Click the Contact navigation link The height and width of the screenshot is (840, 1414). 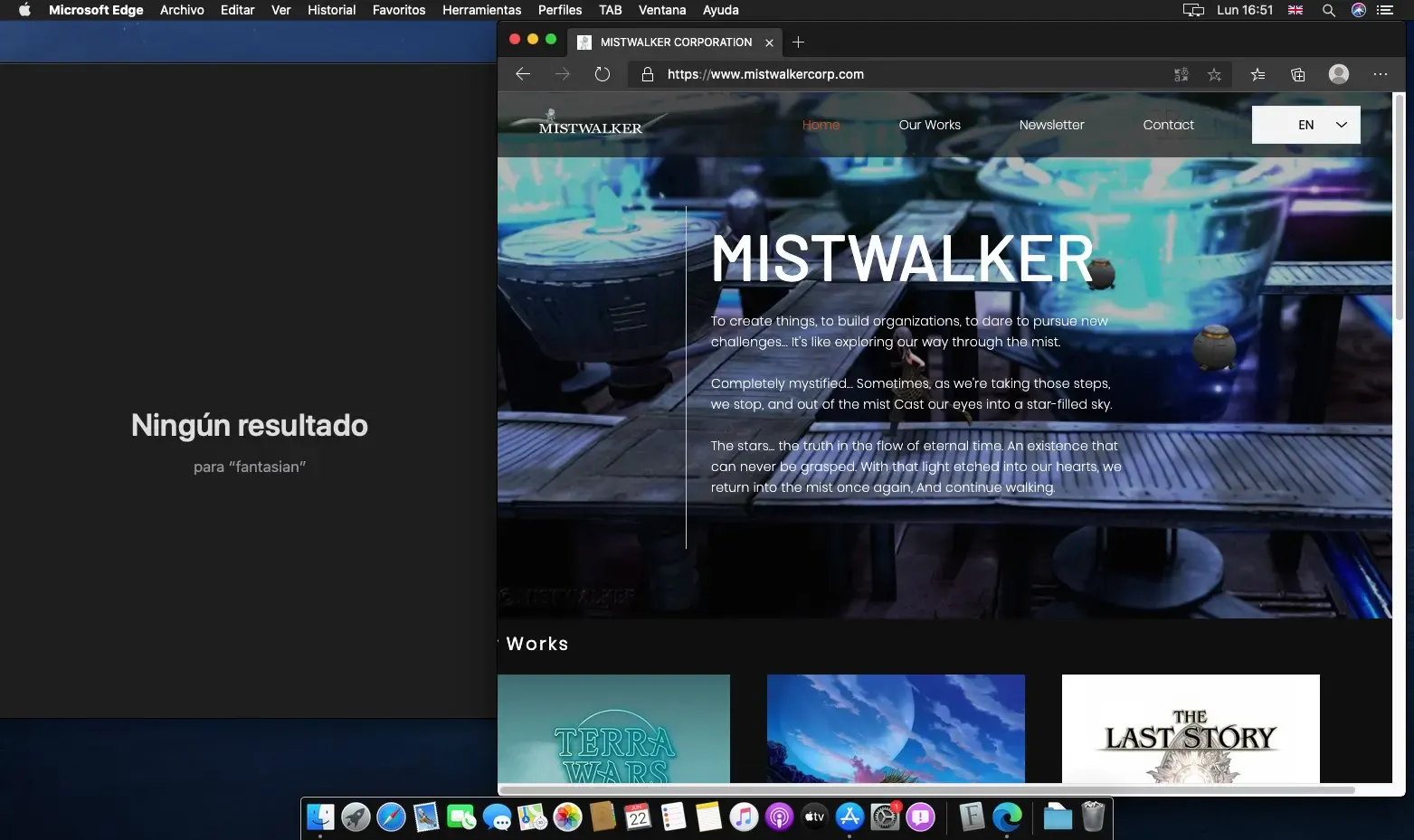pos(1168,125)
